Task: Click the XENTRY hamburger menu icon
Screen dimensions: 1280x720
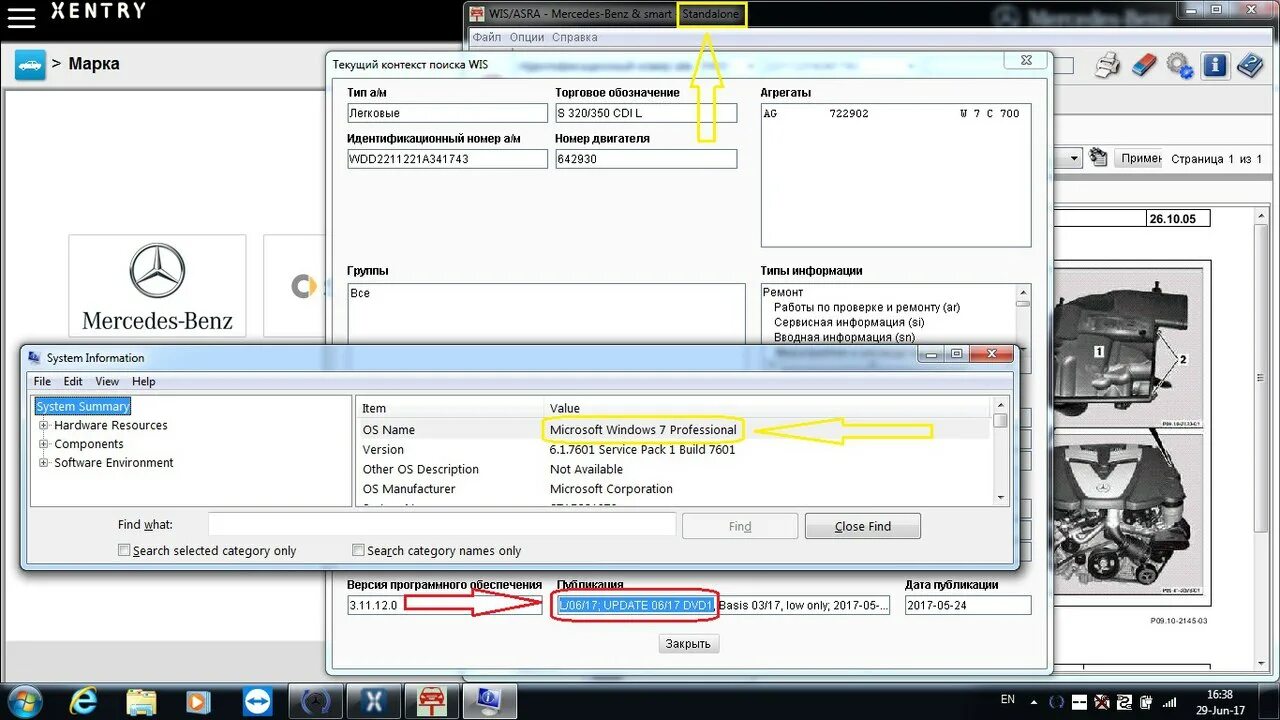Action: (x=20, y=17)
